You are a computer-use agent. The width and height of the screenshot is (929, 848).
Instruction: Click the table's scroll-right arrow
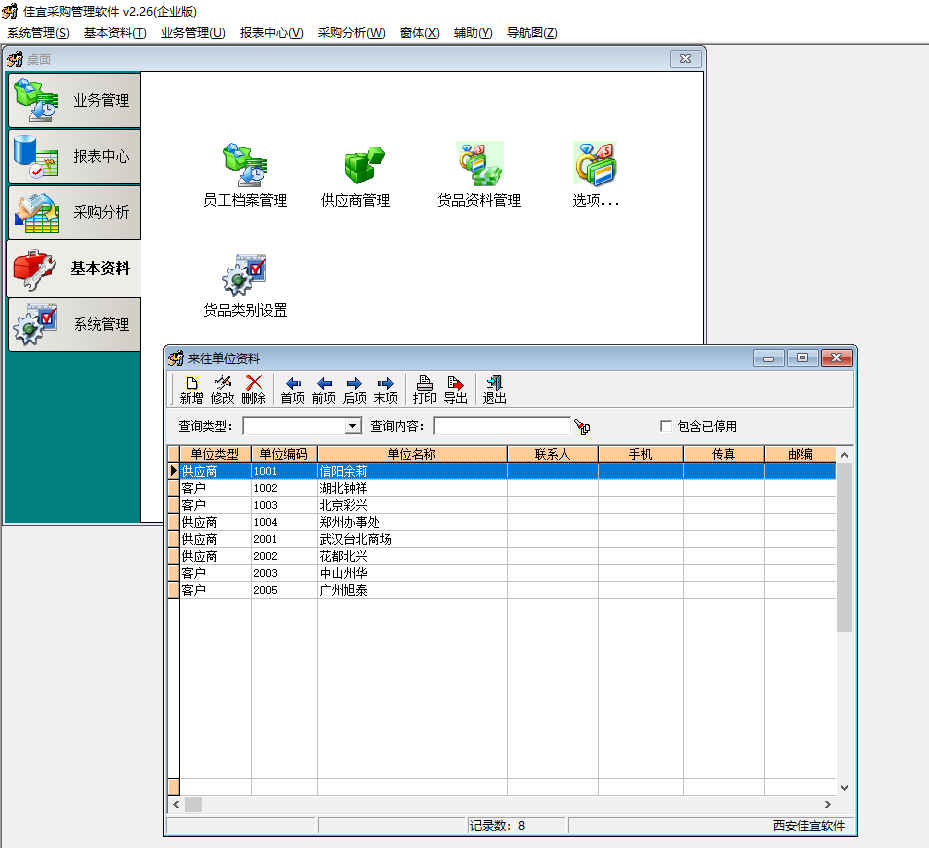click(828, 804)
